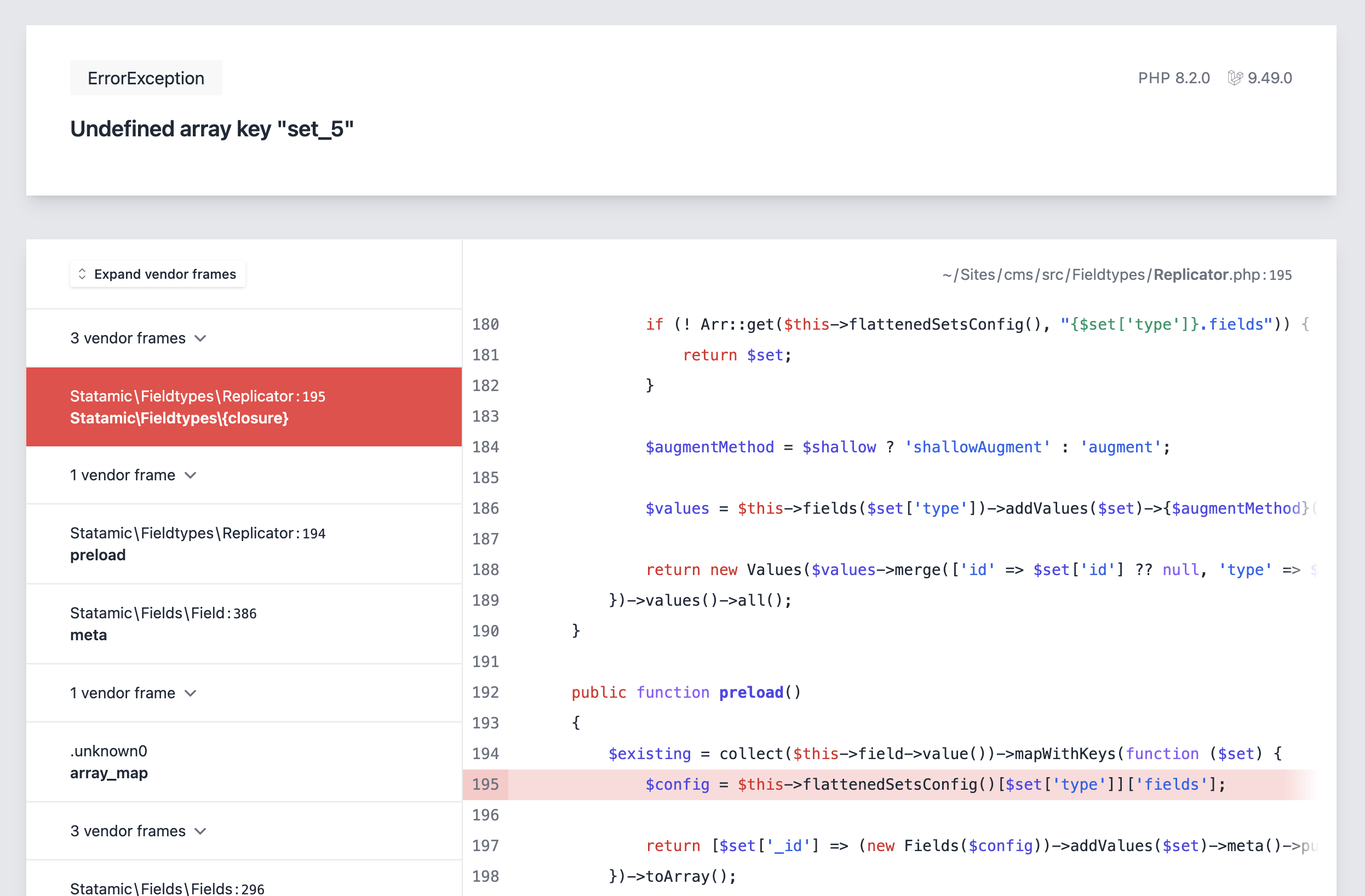Click the error message Undefined array key set_5
The height and width of the screenshot is (896, 1365).
point(212,129)
